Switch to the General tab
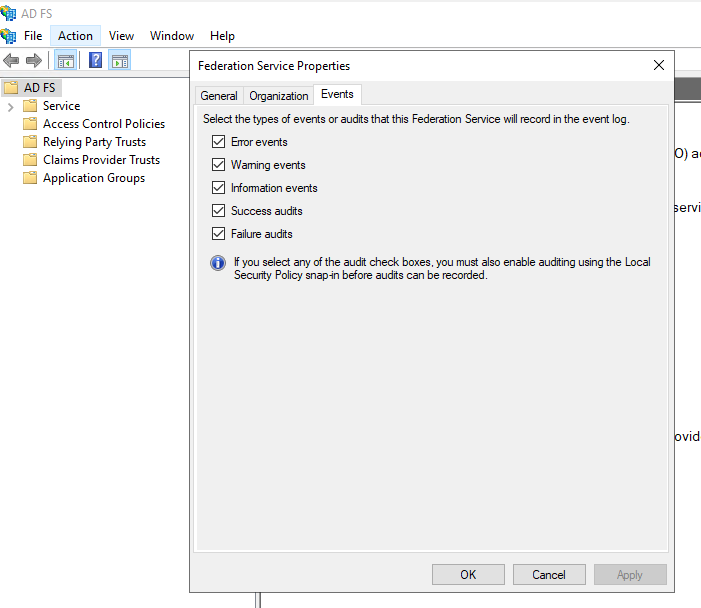The width and height of the screenshot is (701, 608). (x=219, y=96)
